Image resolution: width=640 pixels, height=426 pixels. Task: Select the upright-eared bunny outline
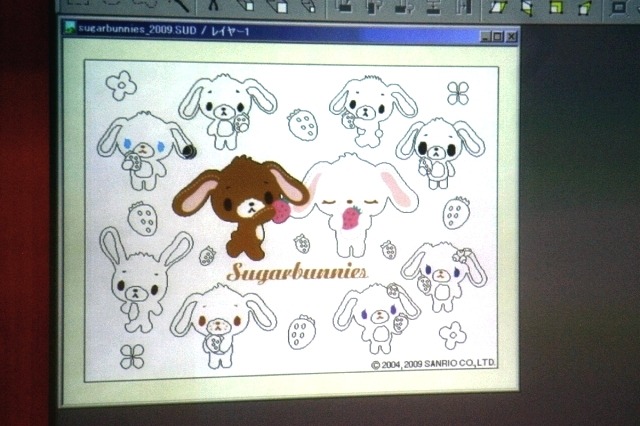tap(143, 280)
